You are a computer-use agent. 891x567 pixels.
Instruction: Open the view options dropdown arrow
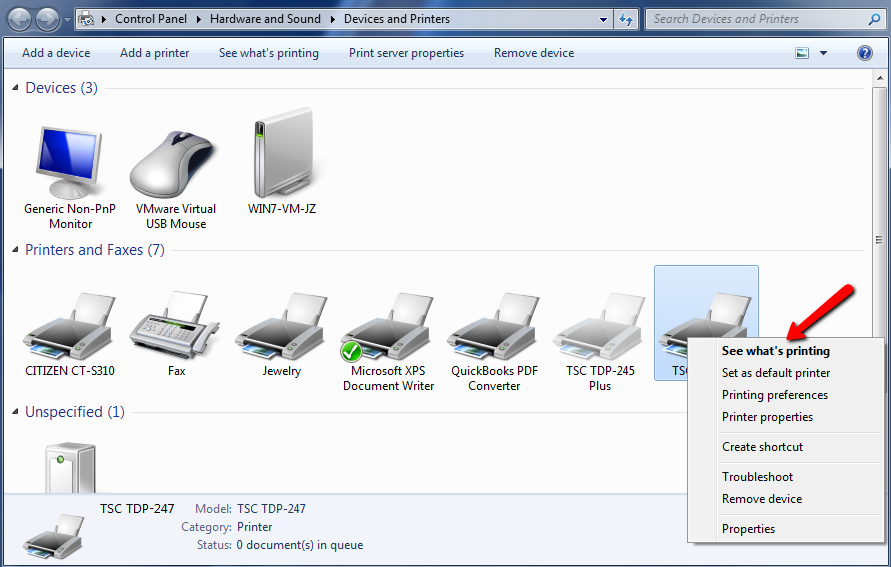pos(823,53)
